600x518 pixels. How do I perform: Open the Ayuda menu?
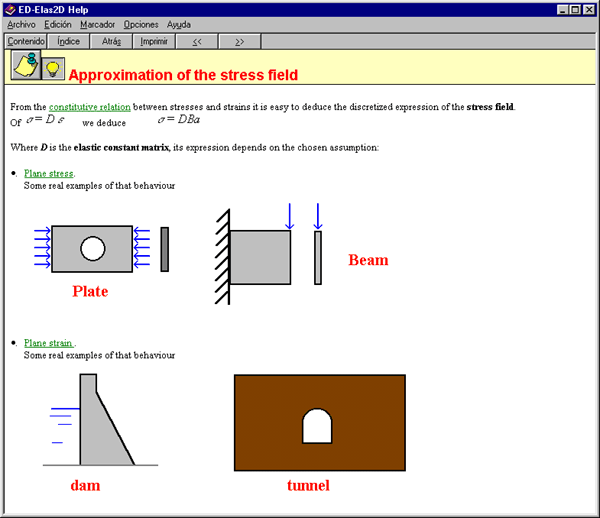(179, 24)
